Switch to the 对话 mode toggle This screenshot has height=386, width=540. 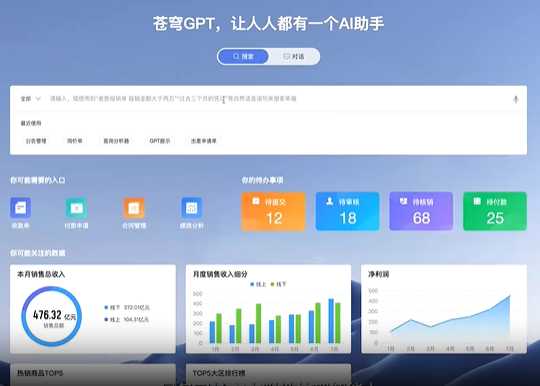(x=294, y=56)
